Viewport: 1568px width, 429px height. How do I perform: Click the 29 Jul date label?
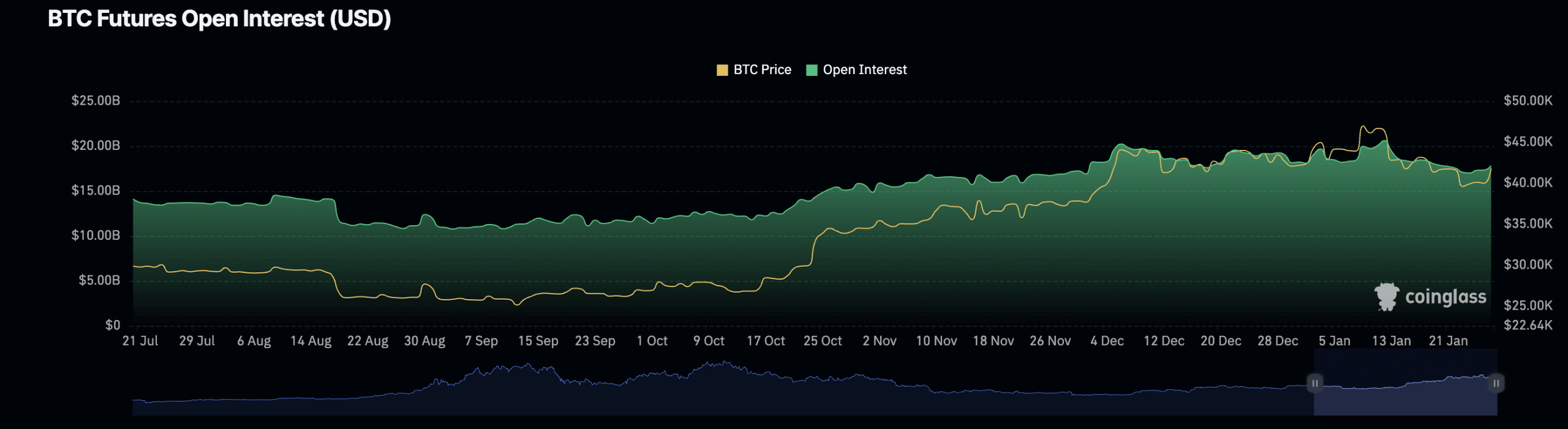click(197, 341)
